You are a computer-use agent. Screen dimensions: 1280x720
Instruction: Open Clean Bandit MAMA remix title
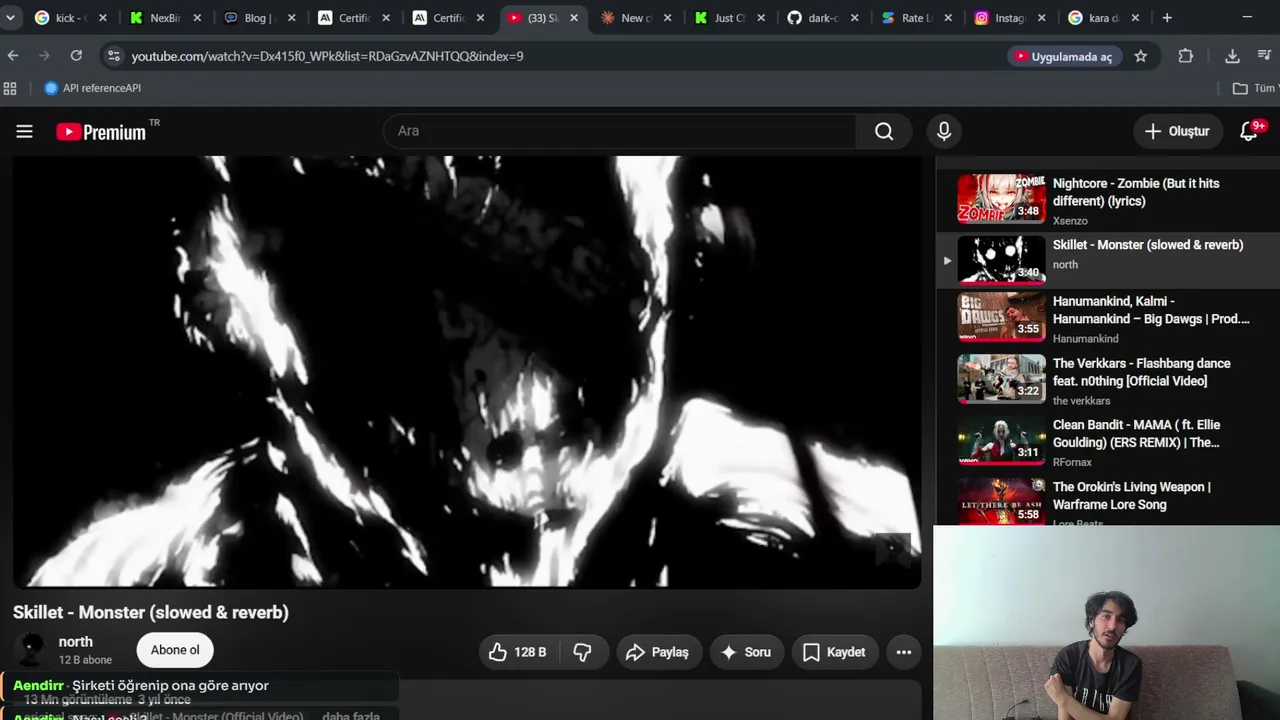click(1136, 434)
